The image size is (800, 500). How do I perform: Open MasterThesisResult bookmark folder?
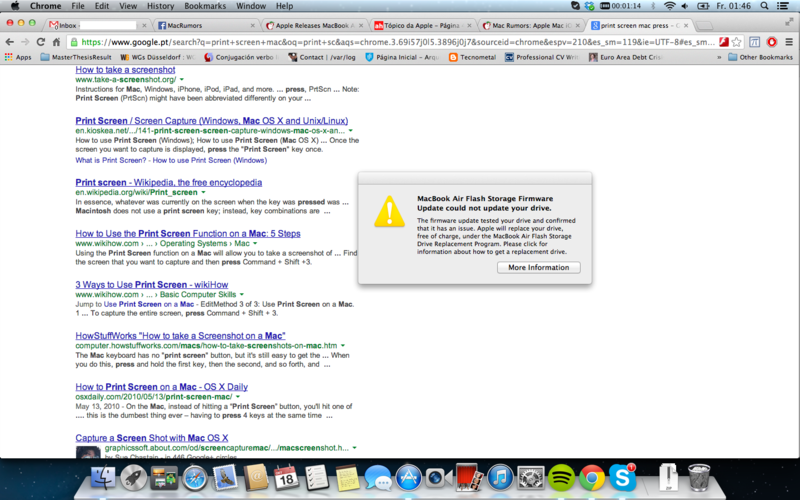pyautogui.click(x=76, y=57)
